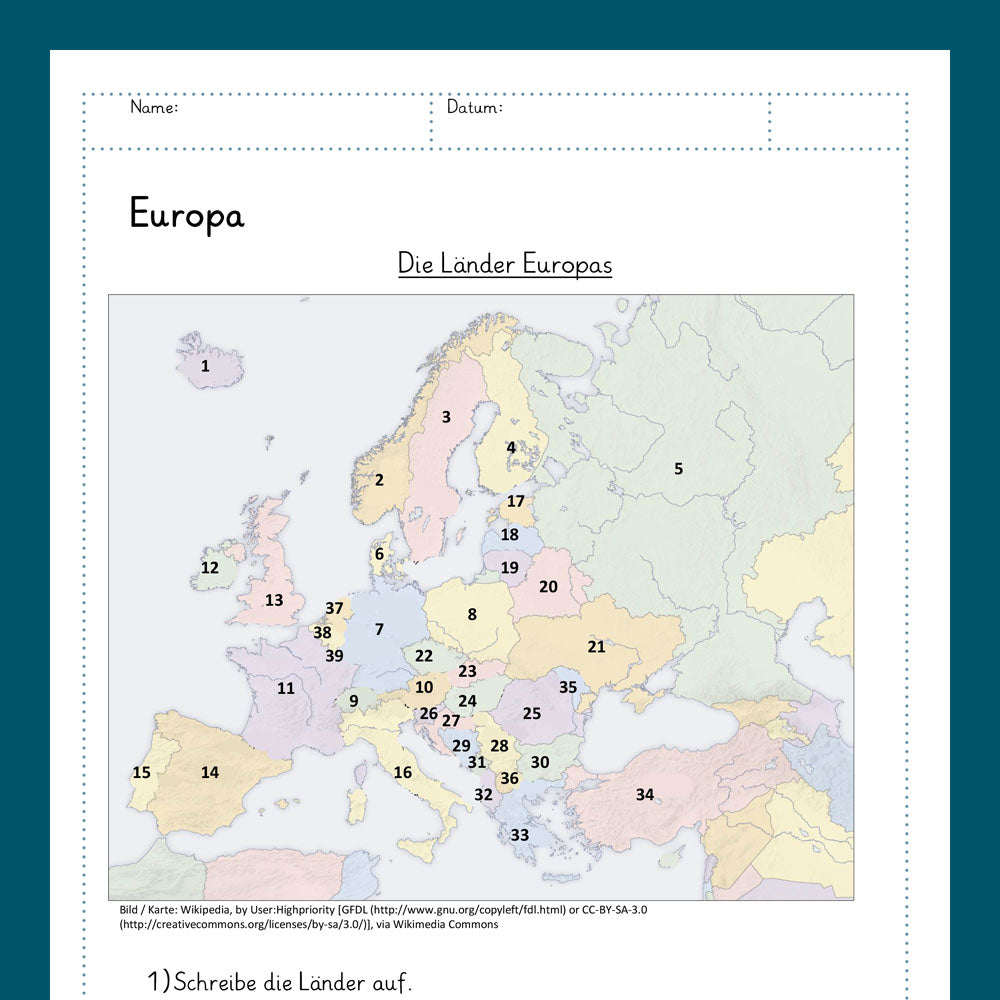Click the number 21 on Ukraine
This screenshot has height=1000, width=1000.
pyautogui.click(x=596, y=647)
